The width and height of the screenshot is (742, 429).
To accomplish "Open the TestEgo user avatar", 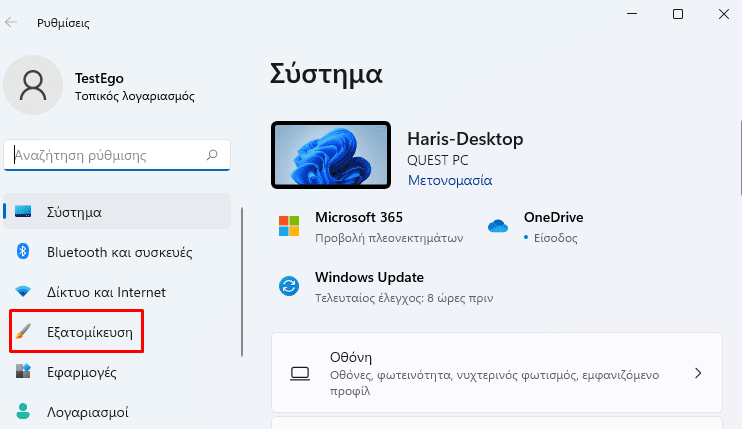I will tap(33, 85).
